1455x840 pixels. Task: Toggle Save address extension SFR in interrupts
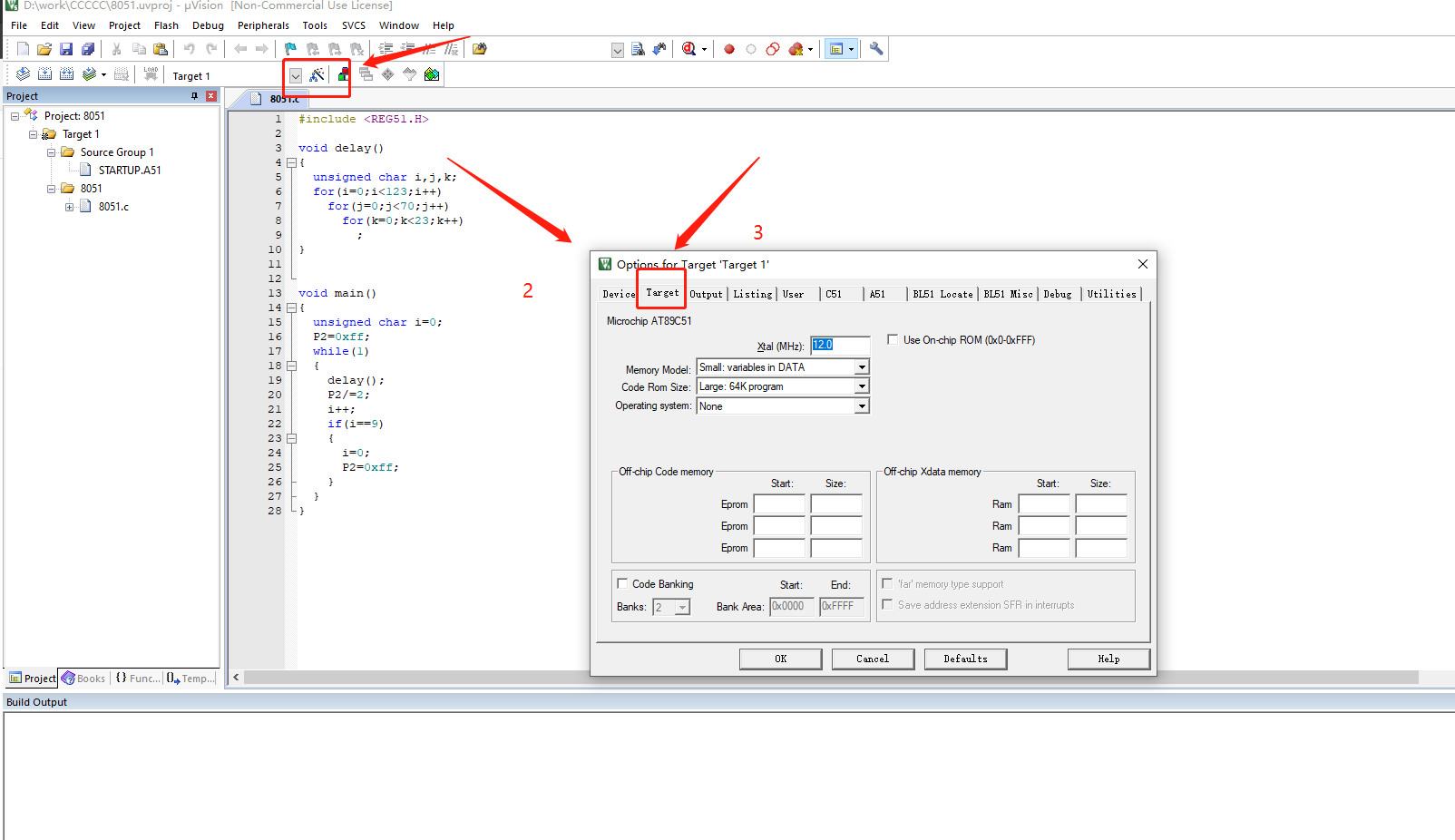click(x=887, y=604)
